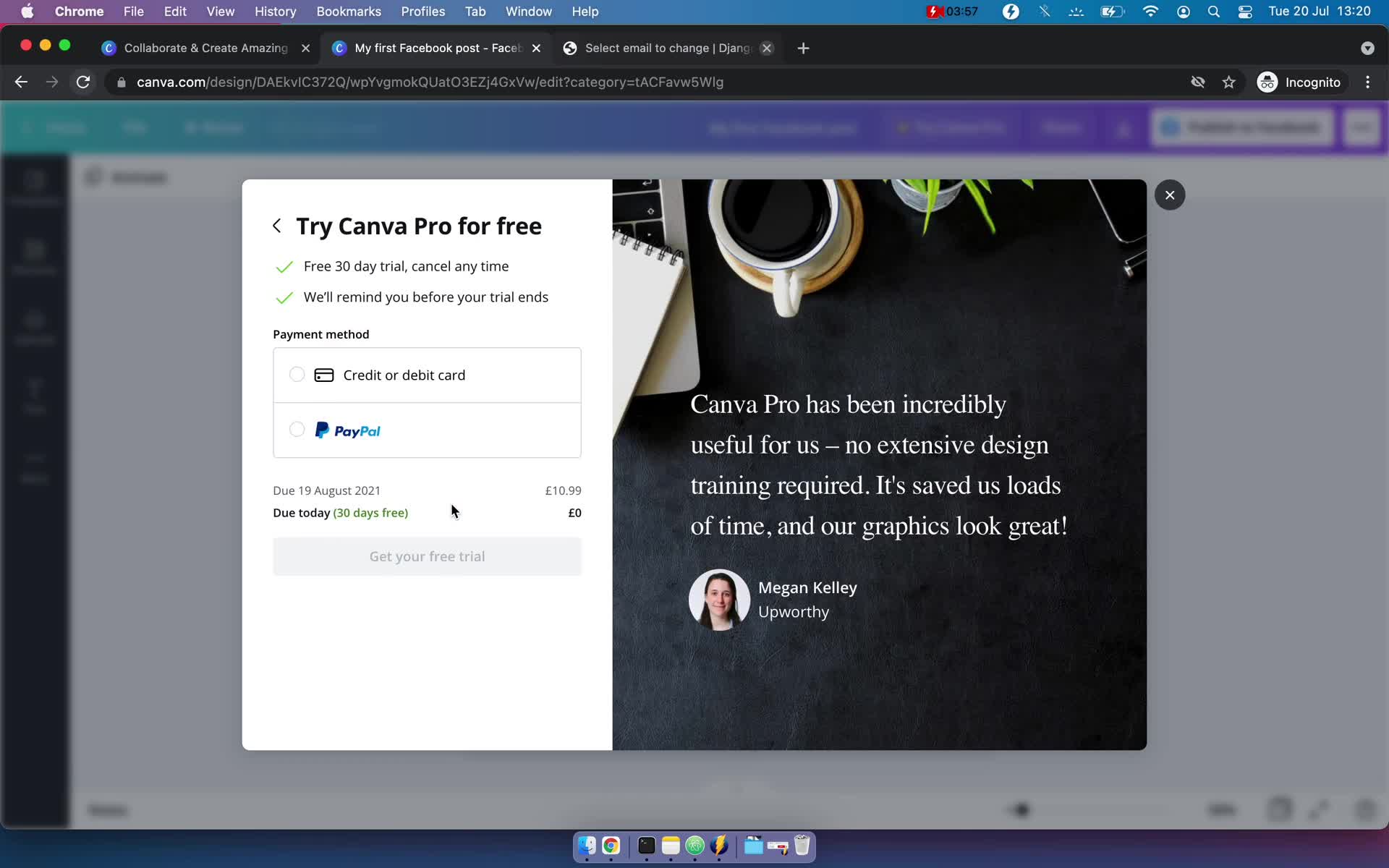Open Control Center icon in menu bar

pos(1245,12)
